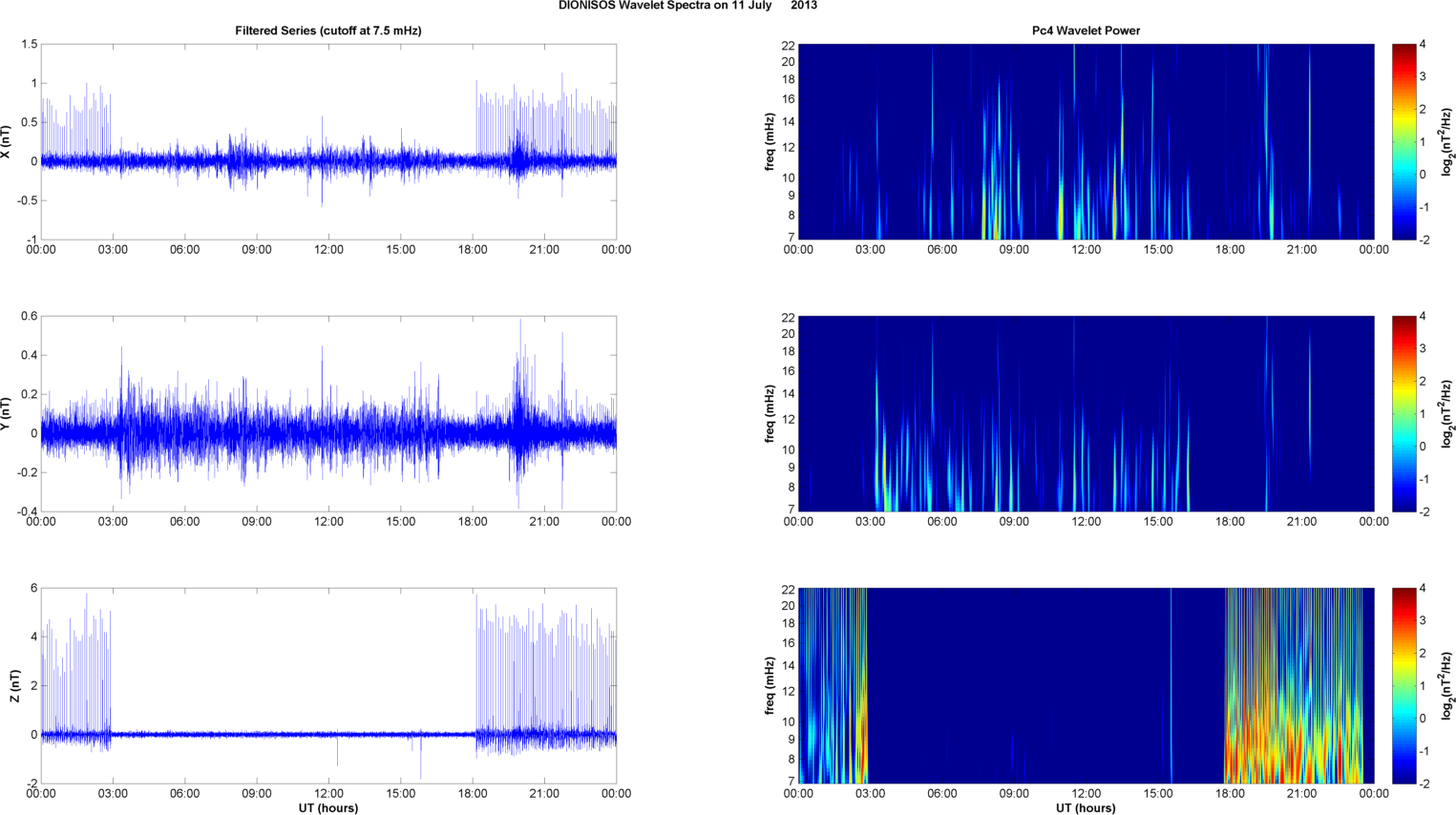Click the "4" value on the top colorbar

coord(1423,45)
